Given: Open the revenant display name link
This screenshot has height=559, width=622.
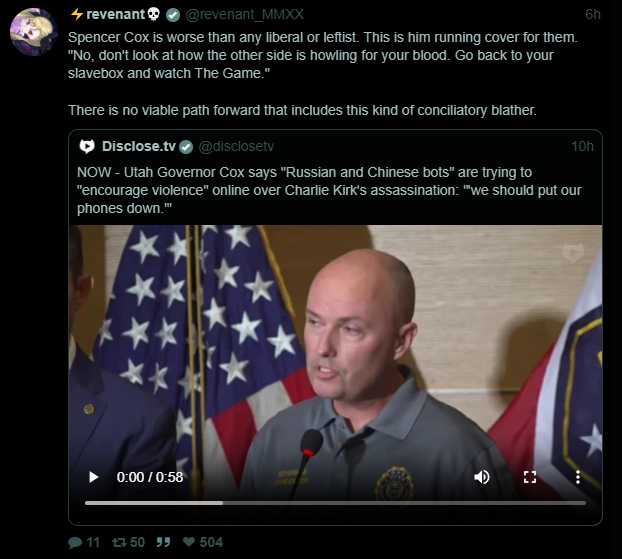Looking at the screenshot, I should click(x=115, y=14).
